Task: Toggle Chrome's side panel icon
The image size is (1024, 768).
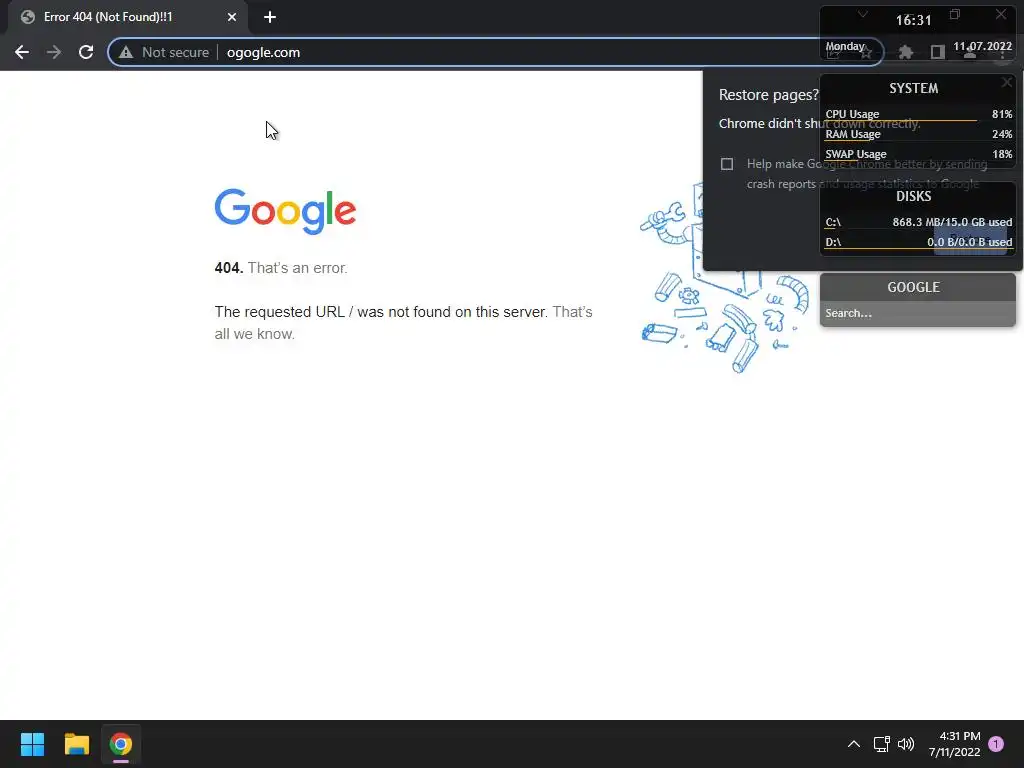Action: (x=938, y=52)
